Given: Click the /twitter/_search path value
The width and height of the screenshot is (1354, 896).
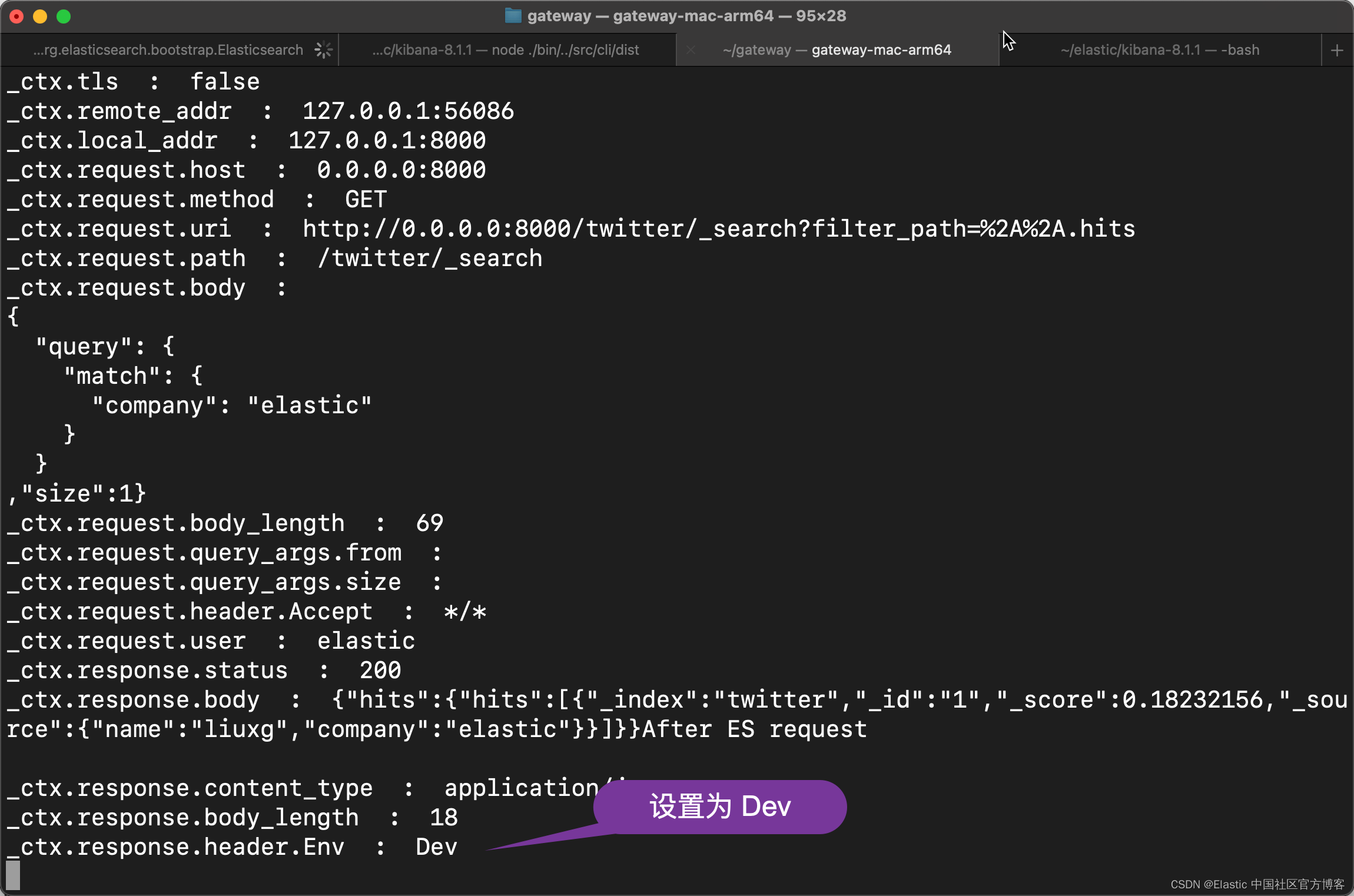Looking at the screenshot, I should tap(430, 258).
